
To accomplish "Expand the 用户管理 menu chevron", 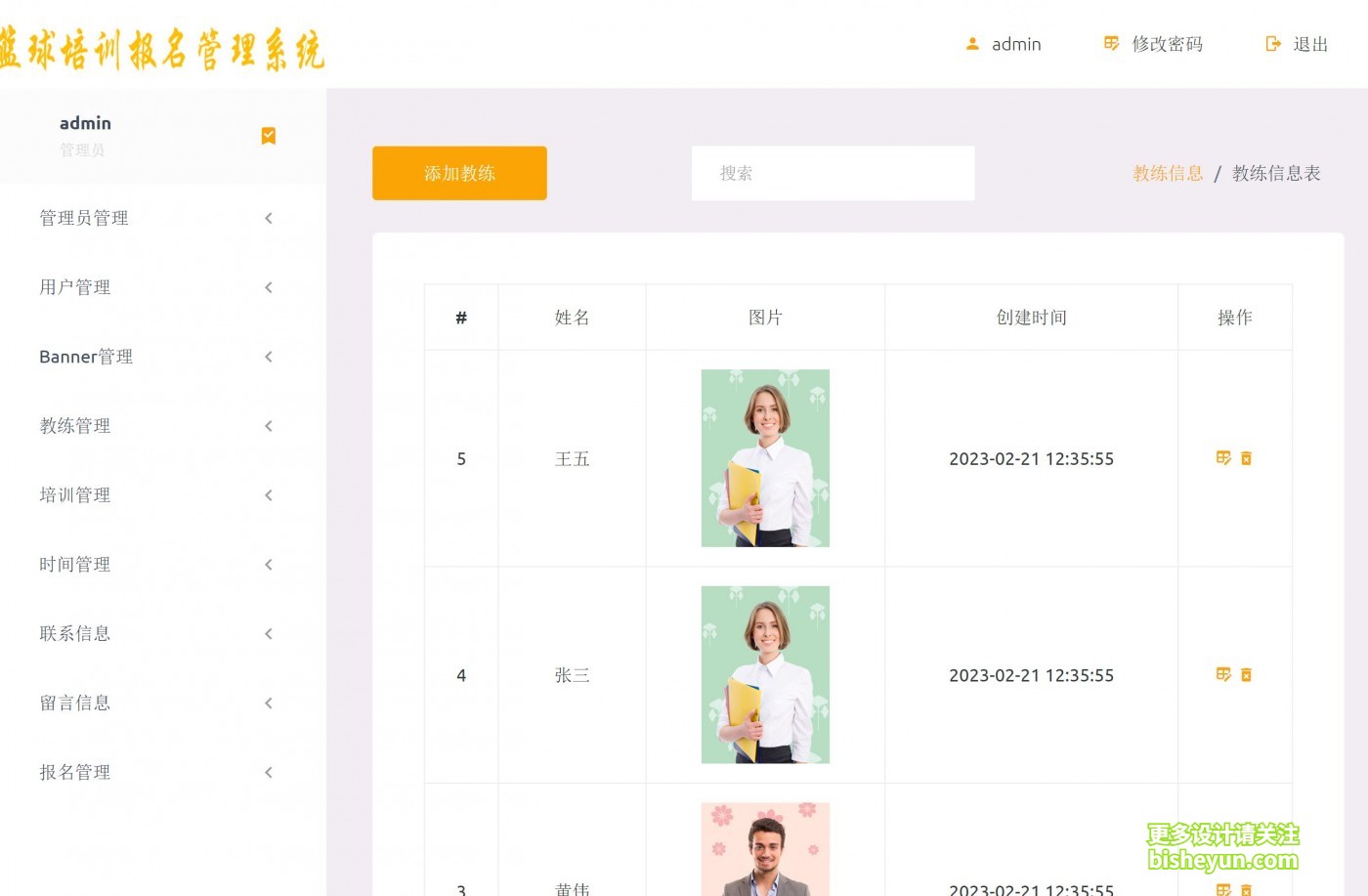I will (x=269, y=287).
